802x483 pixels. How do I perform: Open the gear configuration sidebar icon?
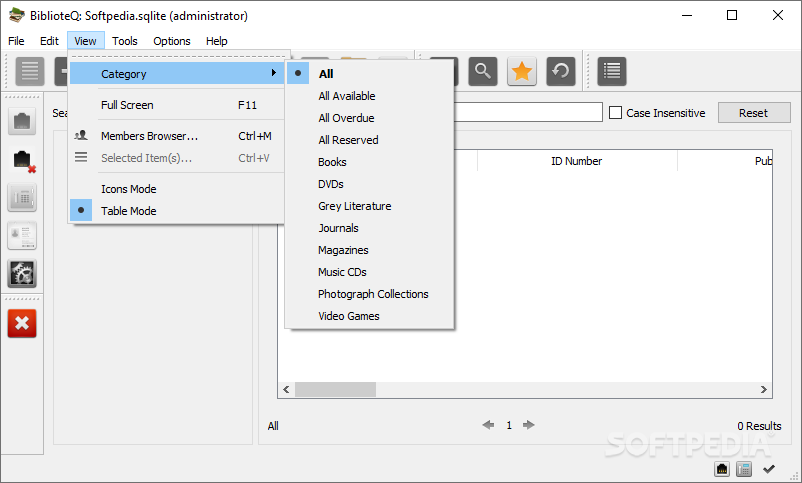[22, 273]
